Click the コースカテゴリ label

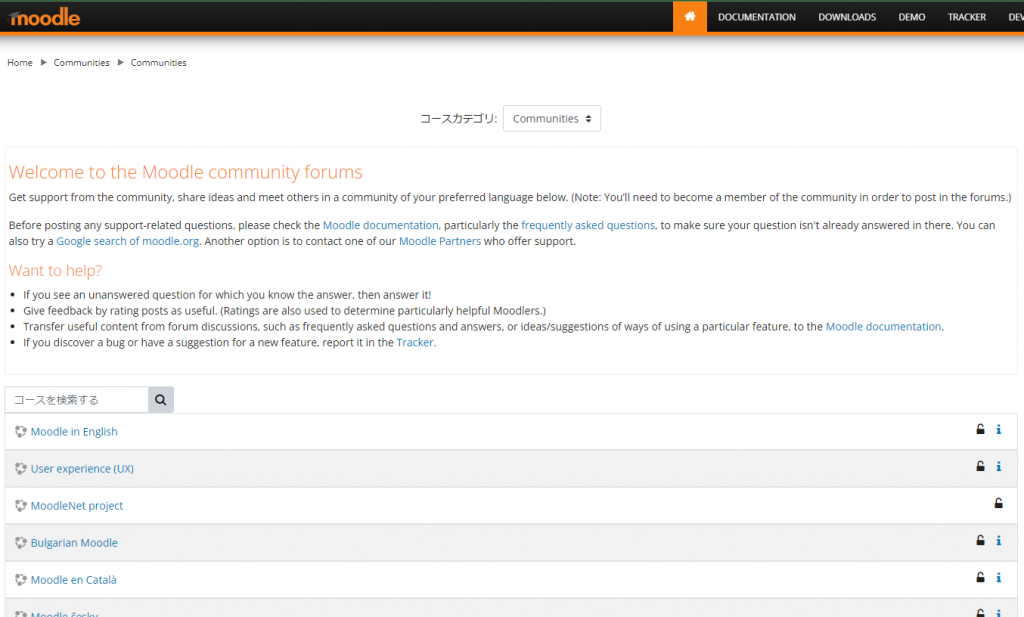458,119
